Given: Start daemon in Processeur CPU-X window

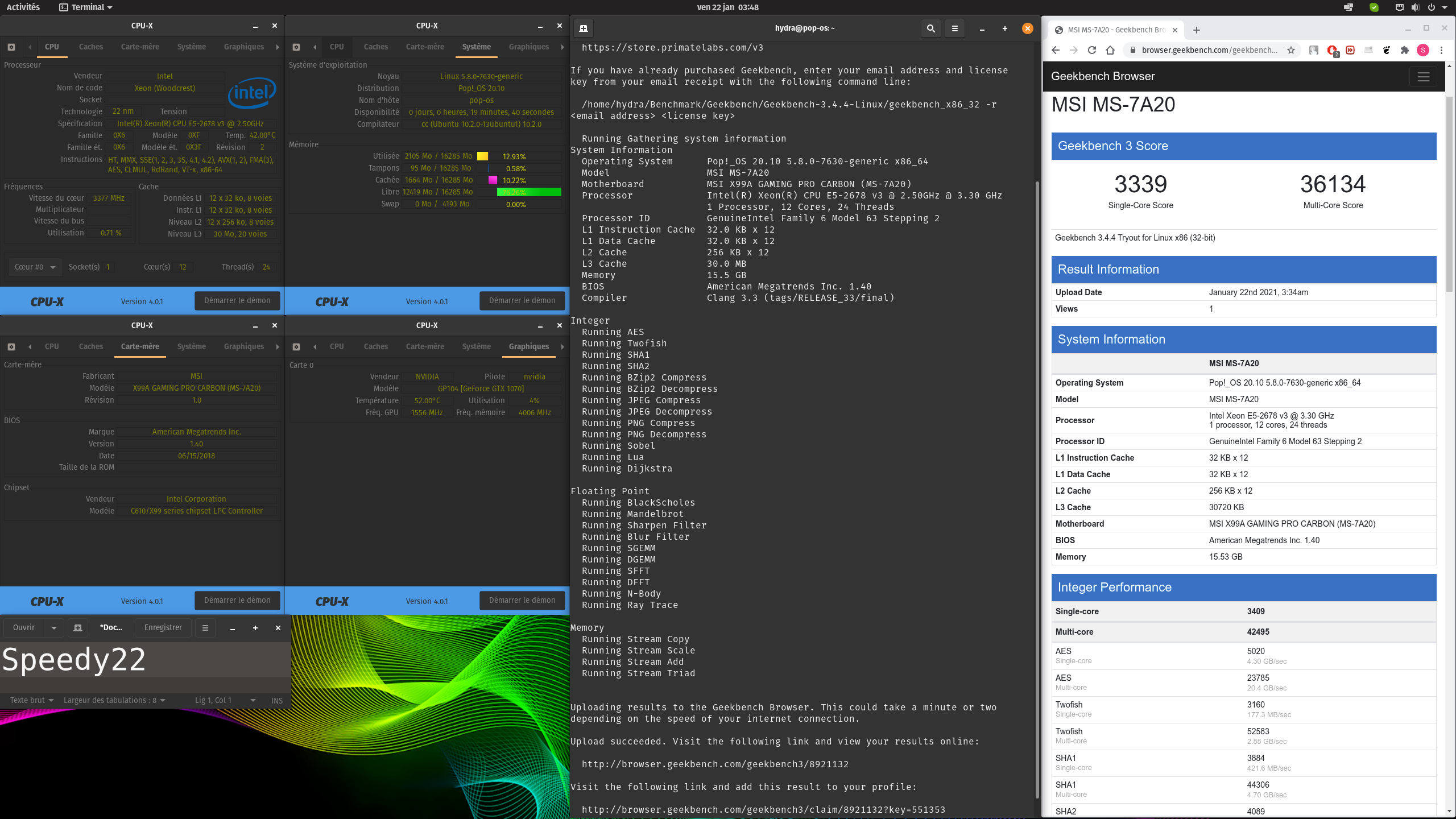Looking at the screenshot, I should click(237, 300).
